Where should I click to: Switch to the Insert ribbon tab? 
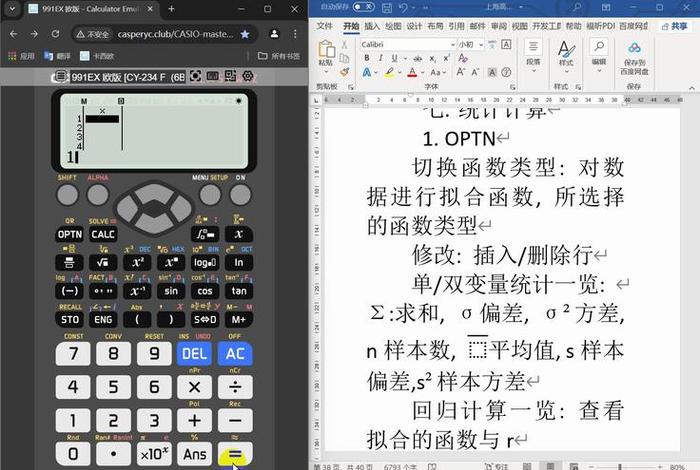[x=372, y=26]
